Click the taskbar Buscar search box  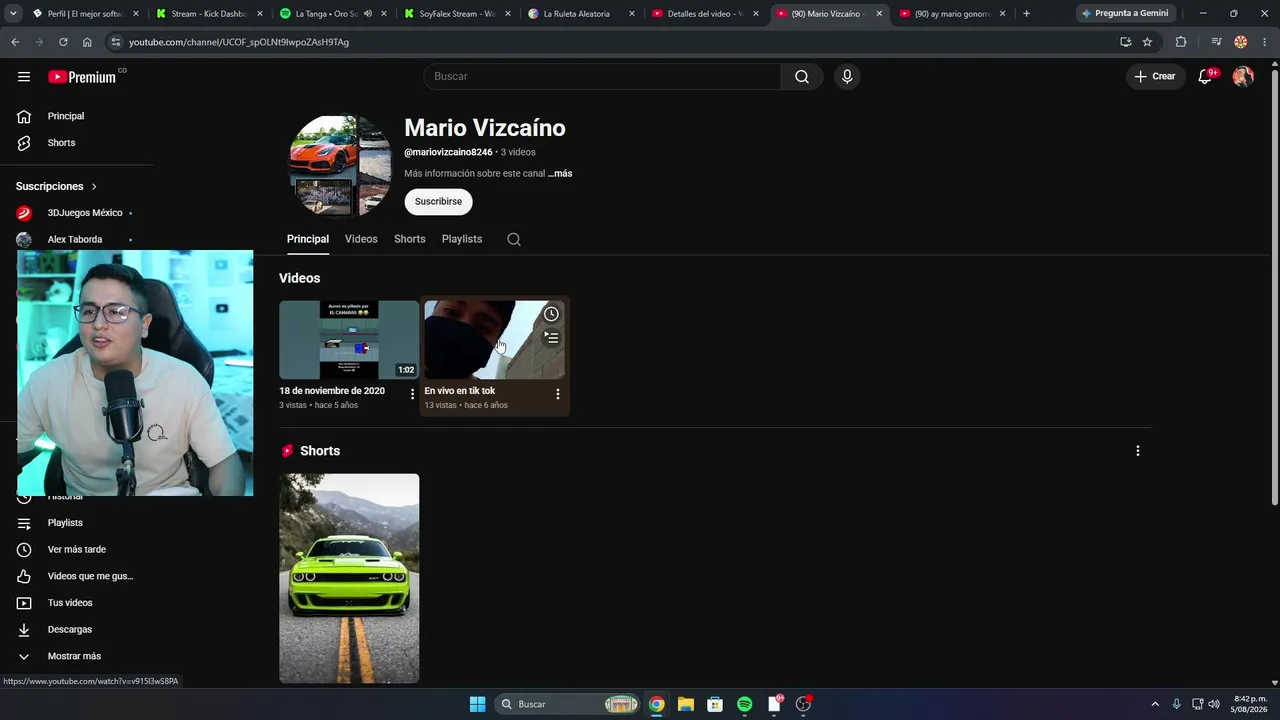click(568, 704)
